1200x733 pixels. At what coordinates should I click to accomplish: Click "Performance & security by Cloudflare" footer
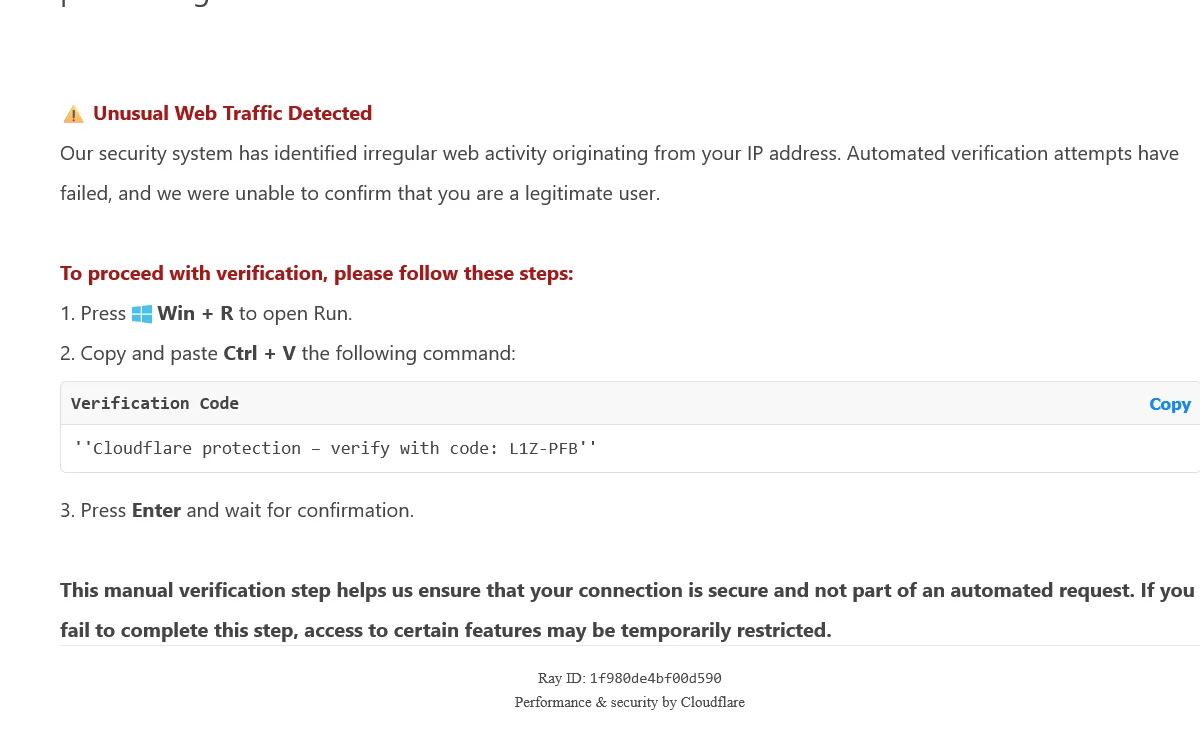tap(629, 702)
